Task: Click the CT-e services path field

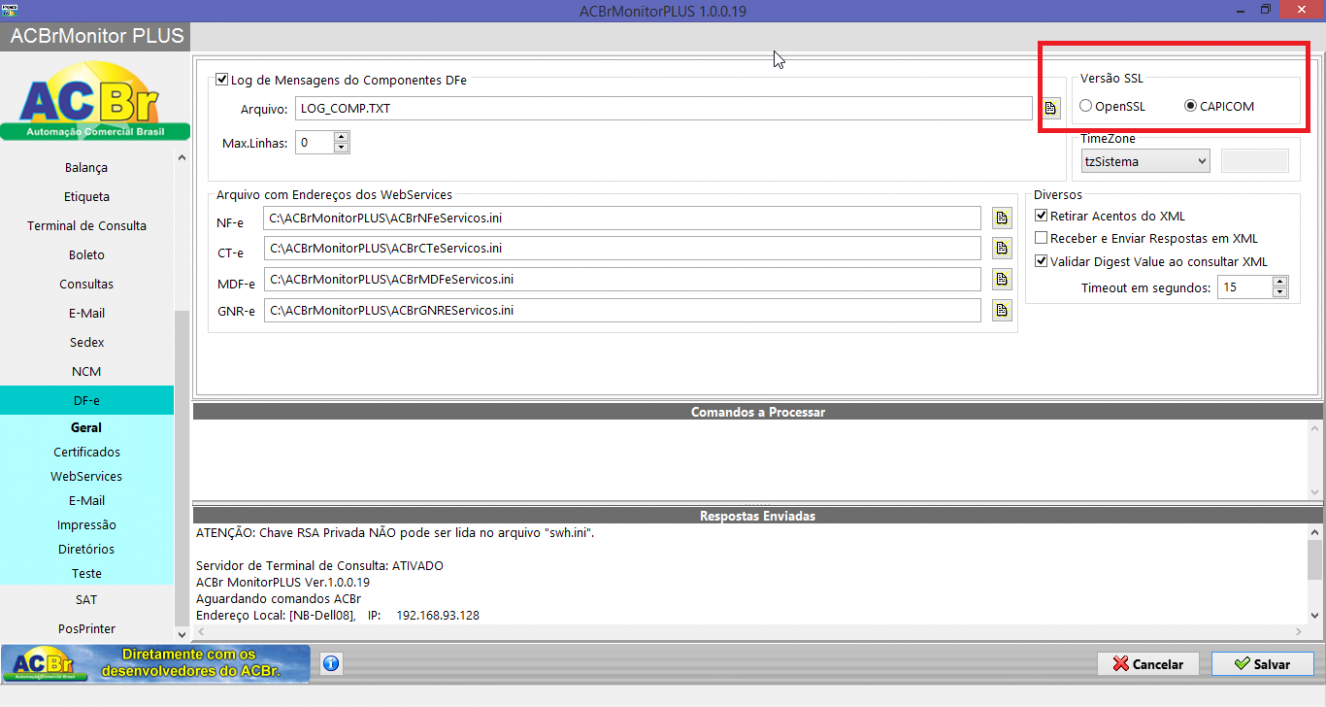Action: point(622,248)
